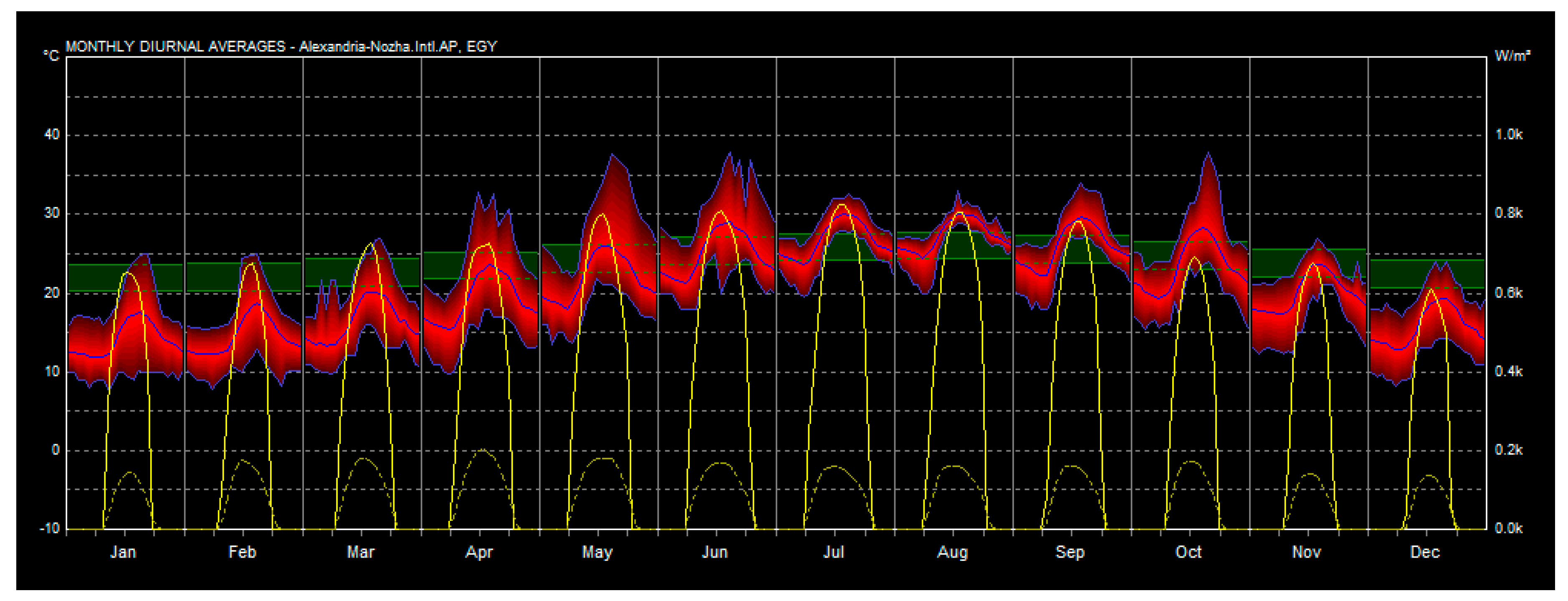Click the Apr month label

click(479, 552)
